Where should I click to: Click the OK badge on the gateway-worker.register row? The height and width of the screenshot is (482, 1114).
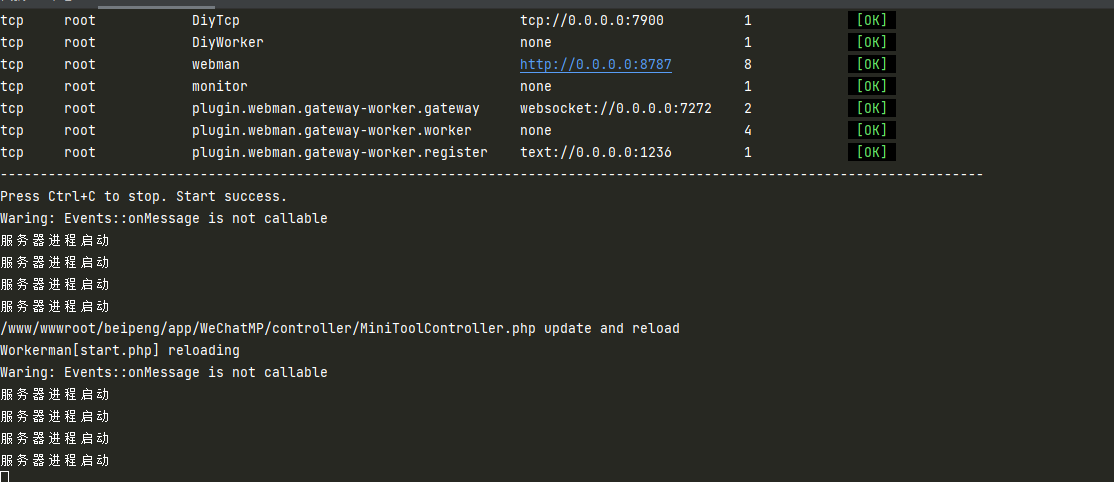871,153
